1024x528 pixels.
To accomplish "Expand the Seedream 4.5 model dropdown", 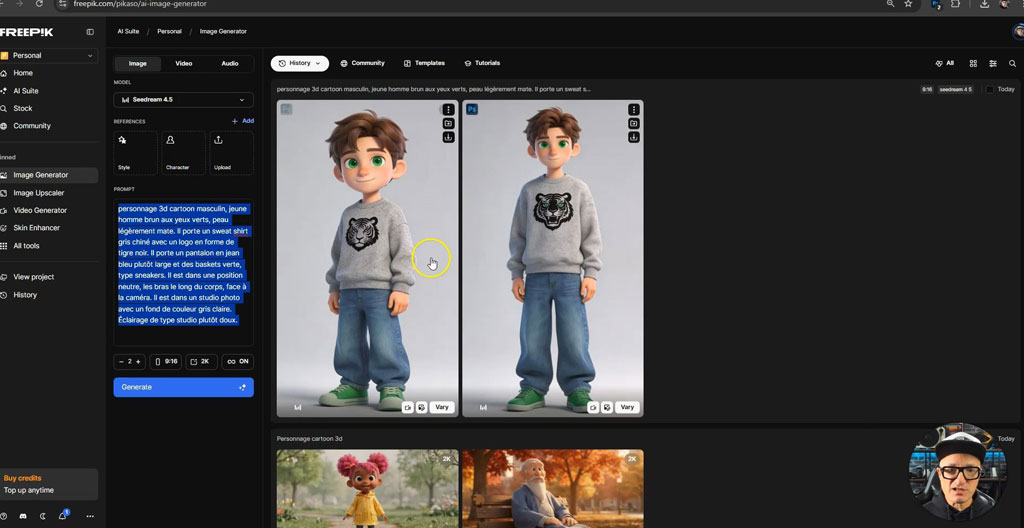I will (184, 100).
